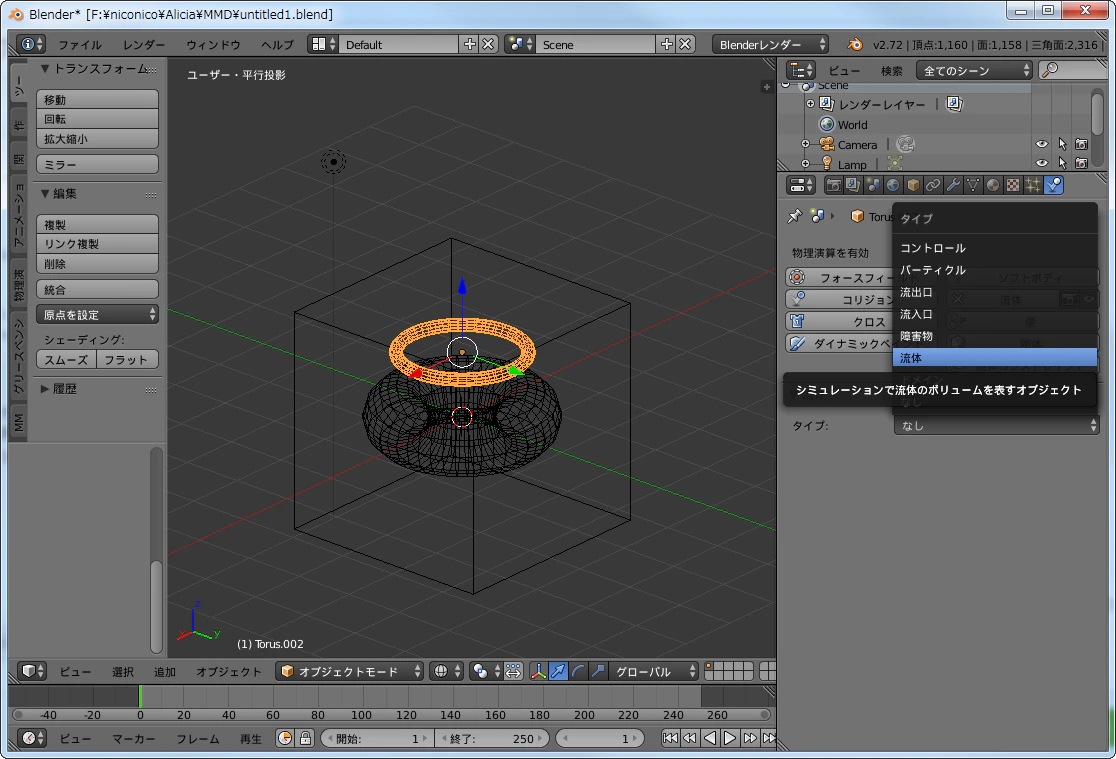Click the end frame 250 field
The image size is (1116, 759).
point(492,738)
